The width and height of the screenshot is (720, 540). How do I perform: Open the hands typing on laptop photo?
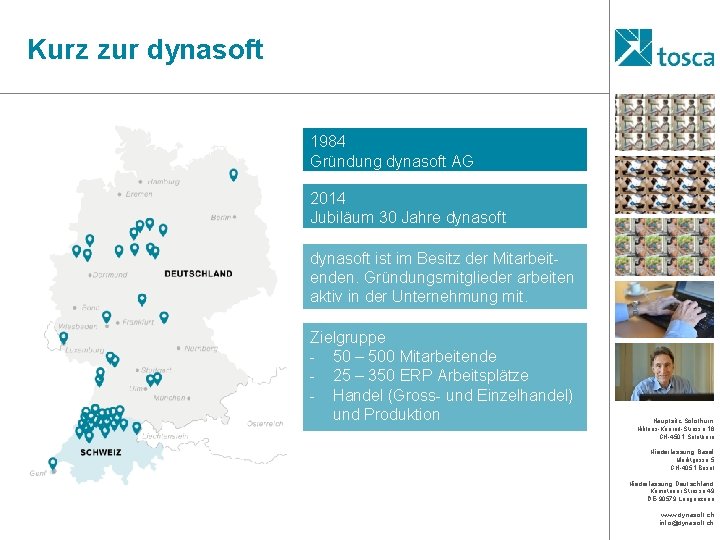pyautogui.click(x=664, y=309)
